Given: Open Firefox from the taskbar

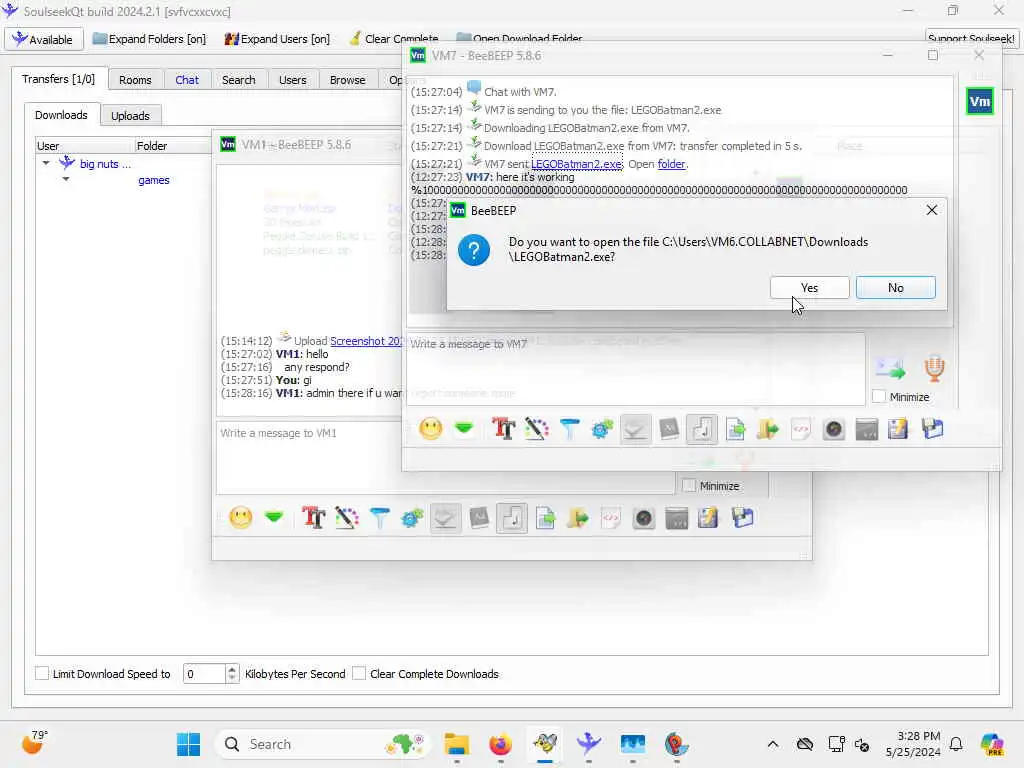Looking at the screenshot, I should (x=500, y=744).
